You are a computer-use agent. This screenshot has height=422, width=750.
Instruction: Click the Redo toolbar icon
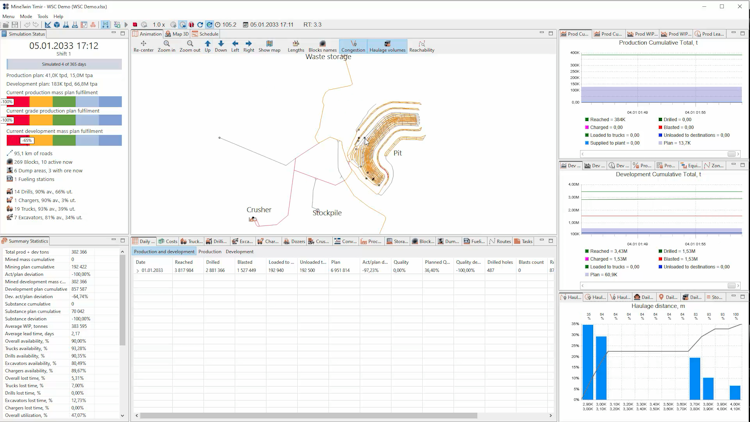coord(36,24)
